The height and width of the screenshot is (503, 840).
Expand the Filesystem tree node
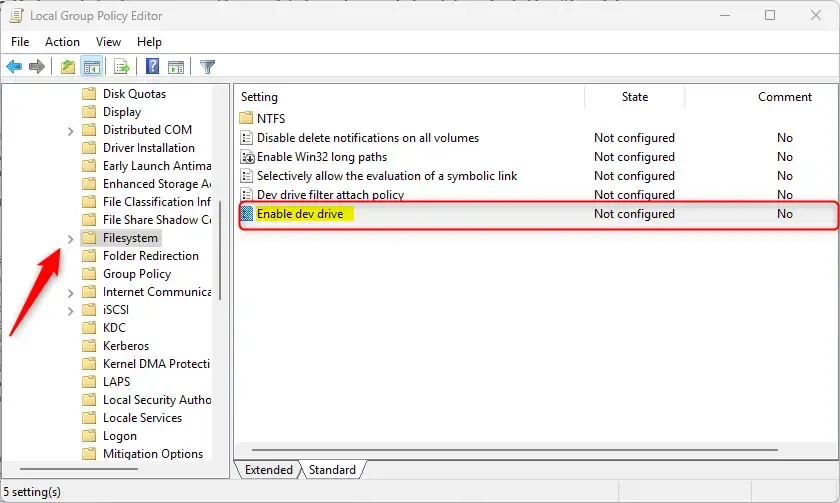tap(70, 239)
